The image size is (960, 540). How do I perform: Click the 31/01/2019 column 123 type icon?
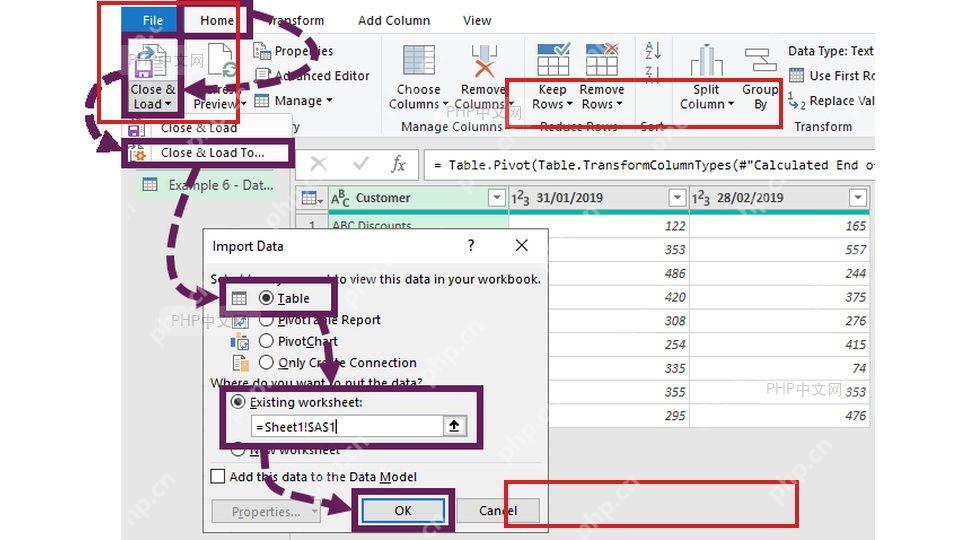520,198
